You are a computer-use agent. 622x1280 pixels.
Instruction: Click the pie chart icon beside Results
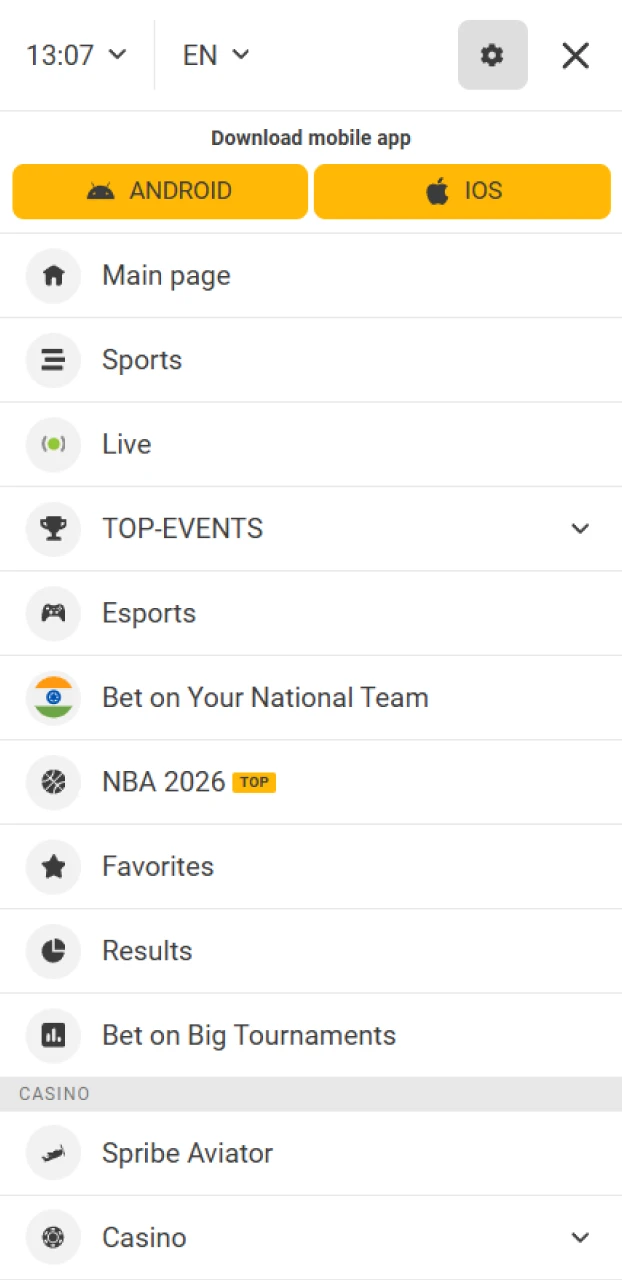click(53, 951)
